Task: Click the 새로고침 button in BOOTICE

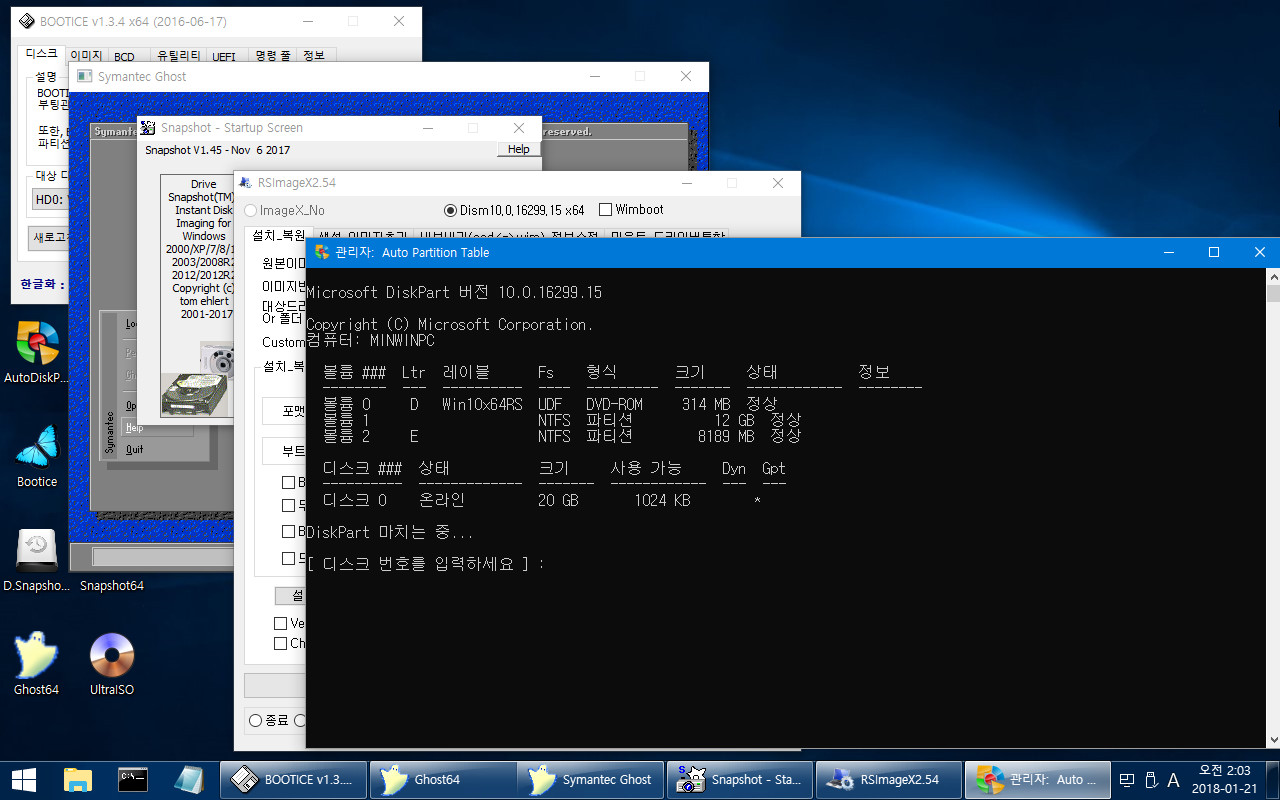Action: 49,238
